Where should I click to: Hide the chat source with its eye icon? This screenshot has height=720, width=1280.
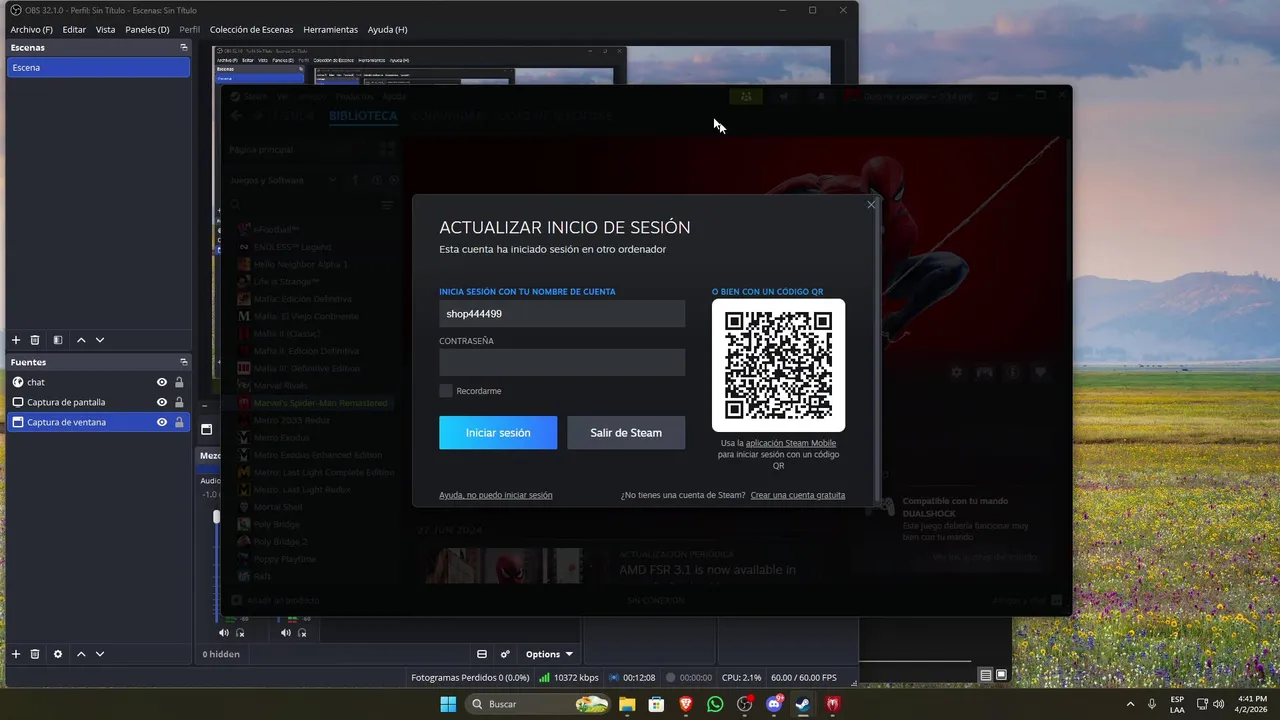[x=162, y=382]
